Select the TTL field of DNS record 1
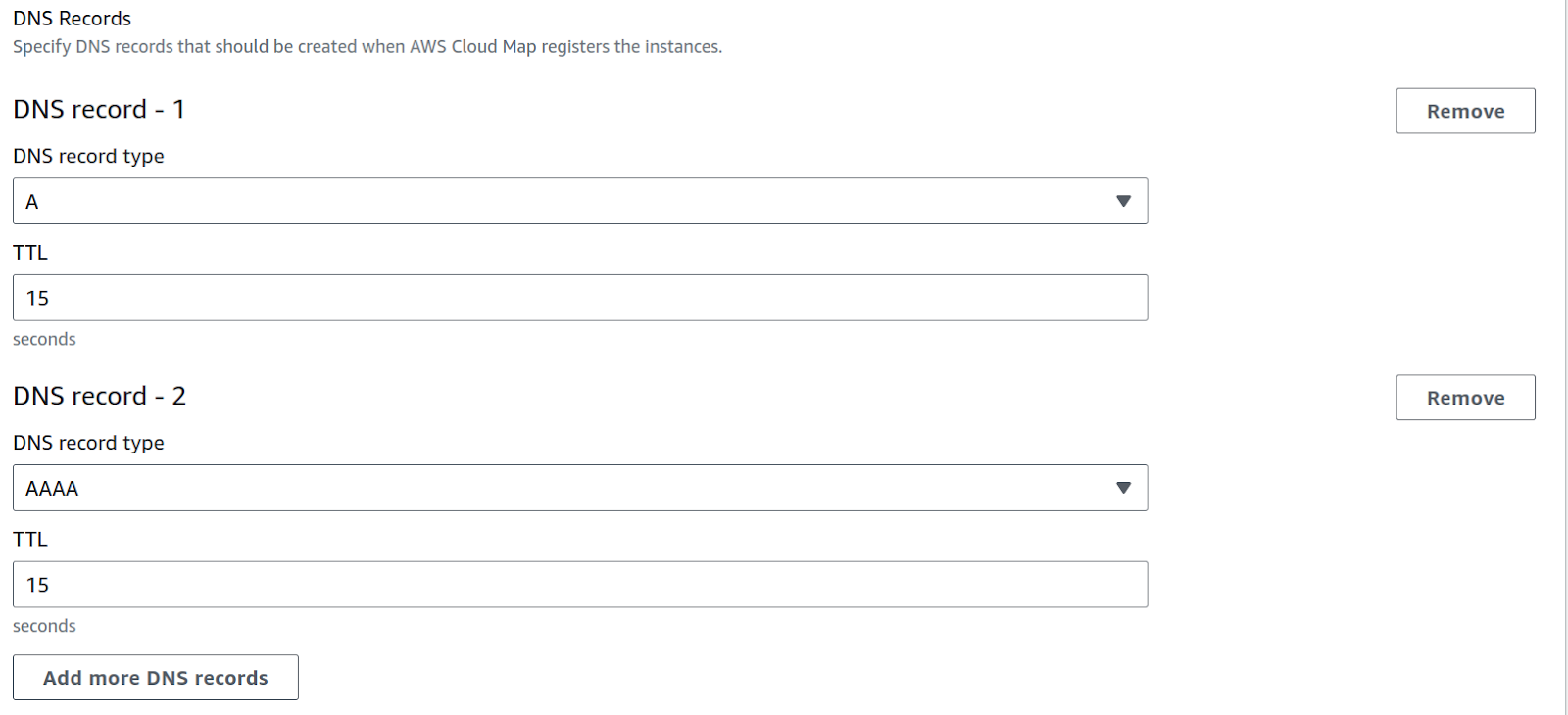This screenshot has height=715, width=1568. pyautogui.click(x=578, y=297)
